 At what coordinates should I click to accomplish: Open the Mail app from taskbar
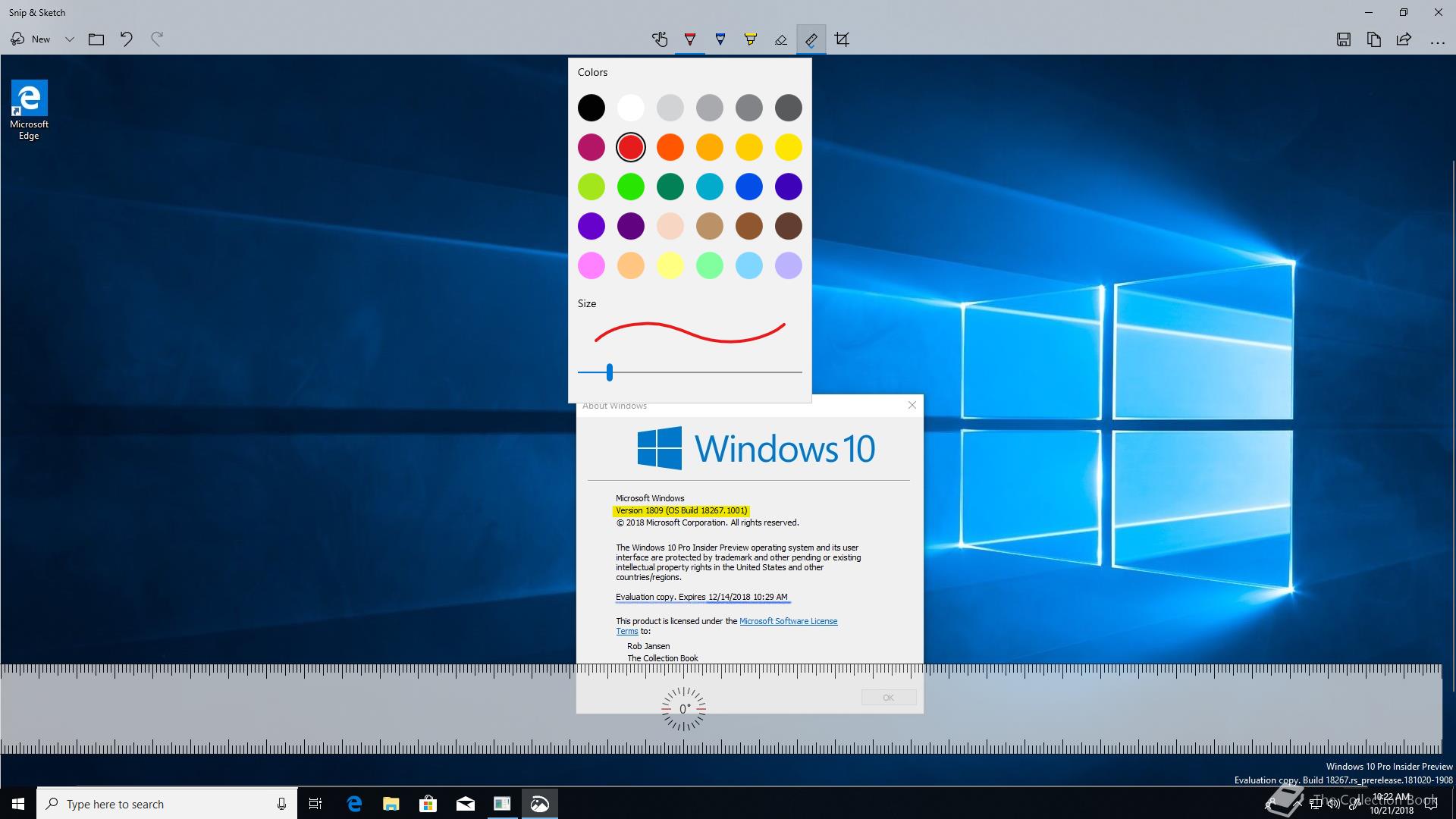[x=466, y=804]
